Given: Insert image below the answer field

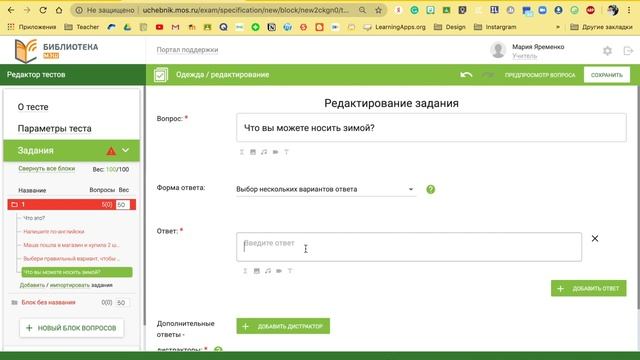Looking at the screenshot, I should [x=257, y=271].
